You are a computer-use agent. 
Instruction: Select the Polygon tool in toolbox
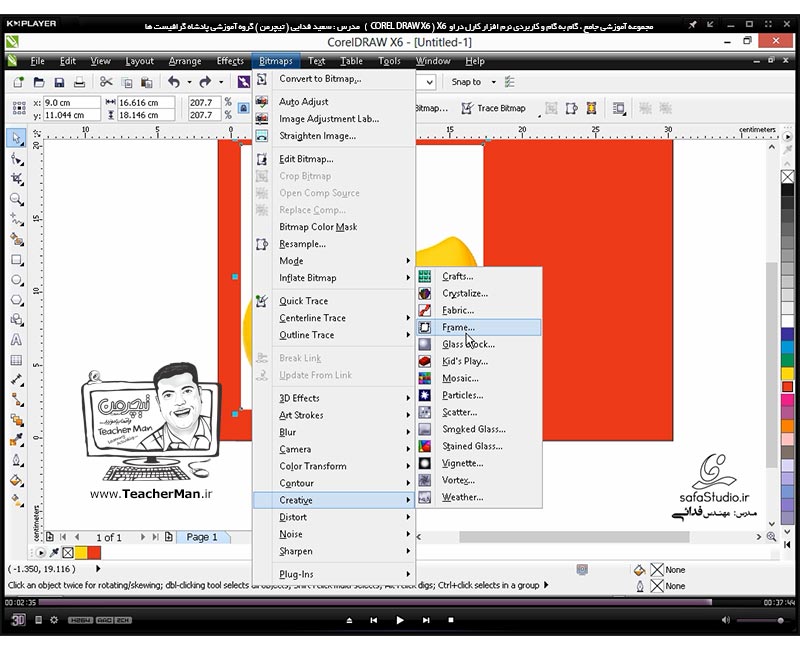17,300
